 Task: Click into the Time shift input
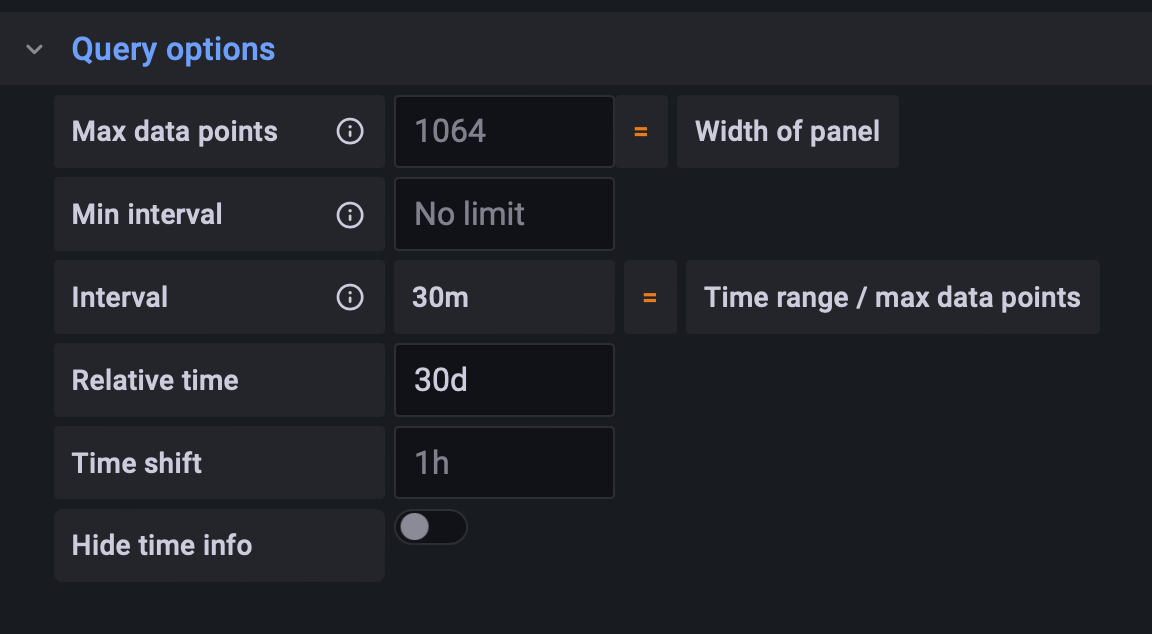504,463
